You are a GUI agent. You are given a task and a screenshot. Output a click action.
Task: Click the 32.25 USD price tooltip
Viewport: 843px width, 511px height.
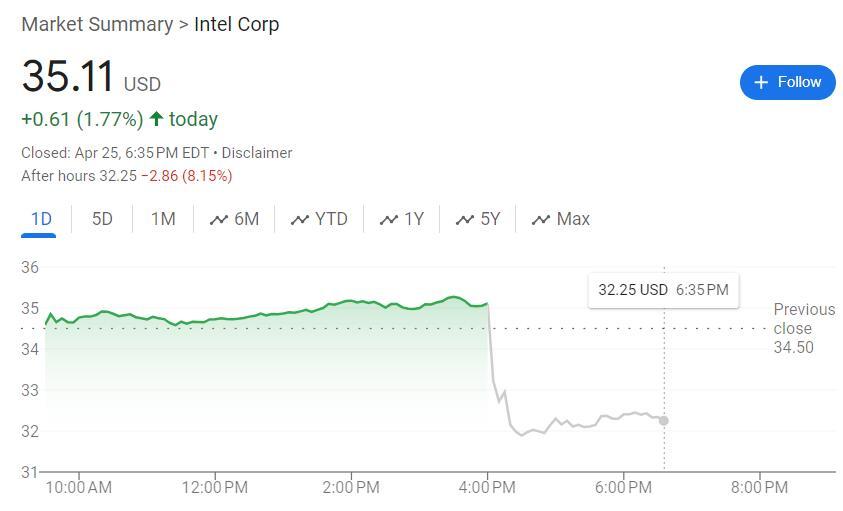(663, 290)
